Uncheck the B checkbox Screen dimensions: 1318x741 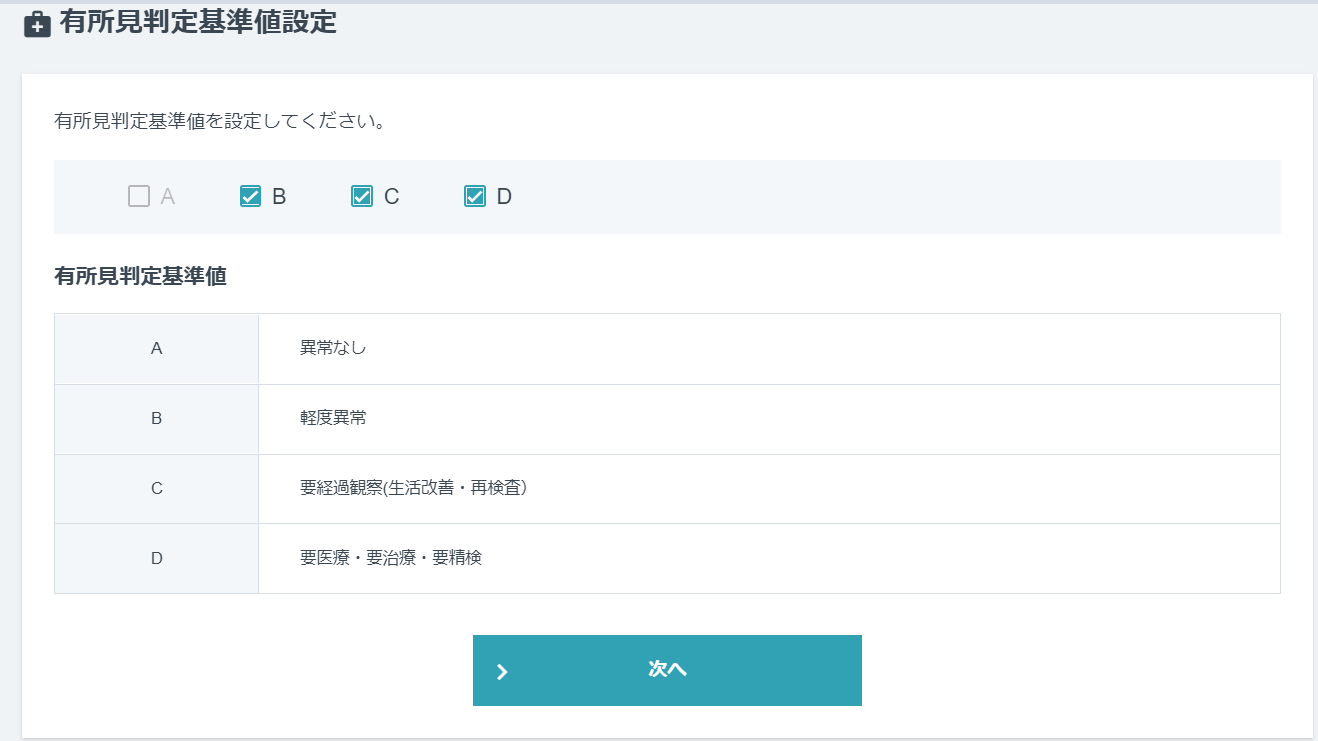click(249, 196)
